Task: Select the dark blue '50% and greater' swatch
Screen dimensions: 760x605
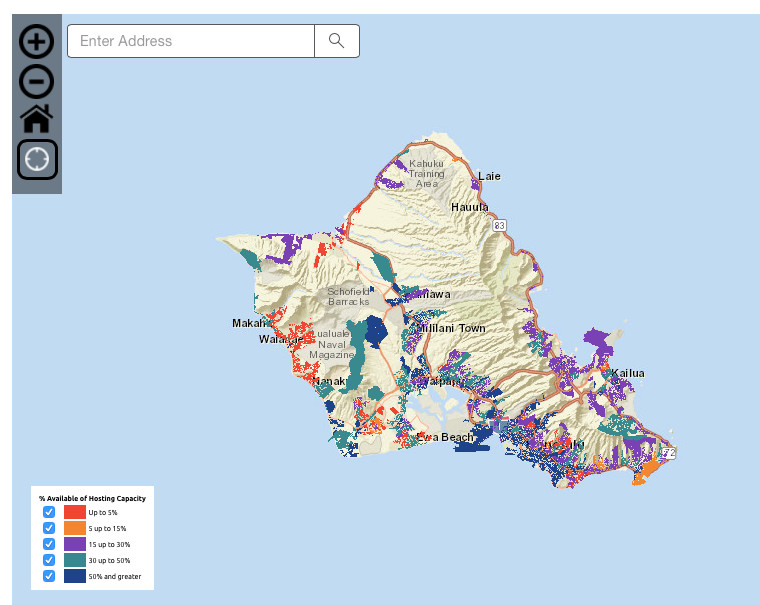Action: pos(74,576)
